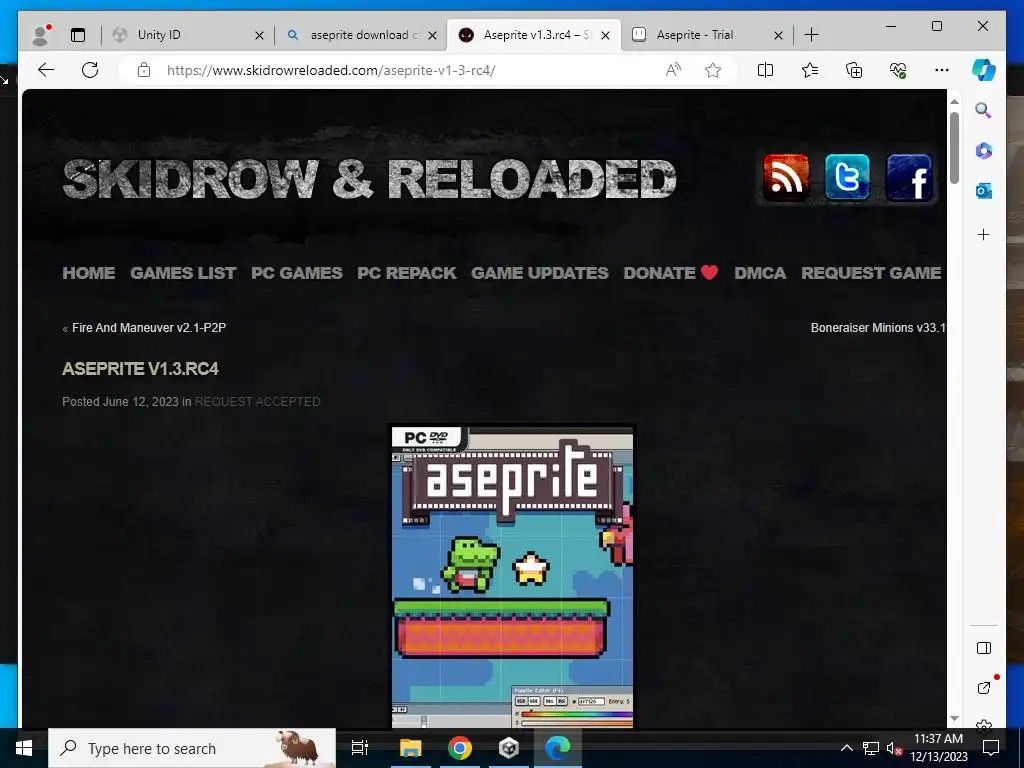Screen dimensions: 1024x768
Task: Open Skidrow Twitter icon
Action: pos(847,178)
